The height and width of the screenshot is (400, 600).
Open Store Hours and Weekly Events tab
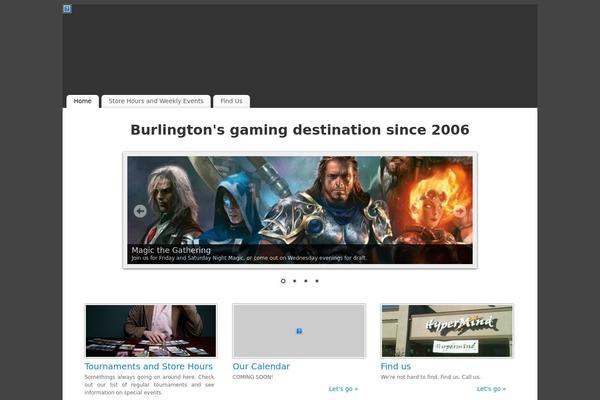point(156,101)
